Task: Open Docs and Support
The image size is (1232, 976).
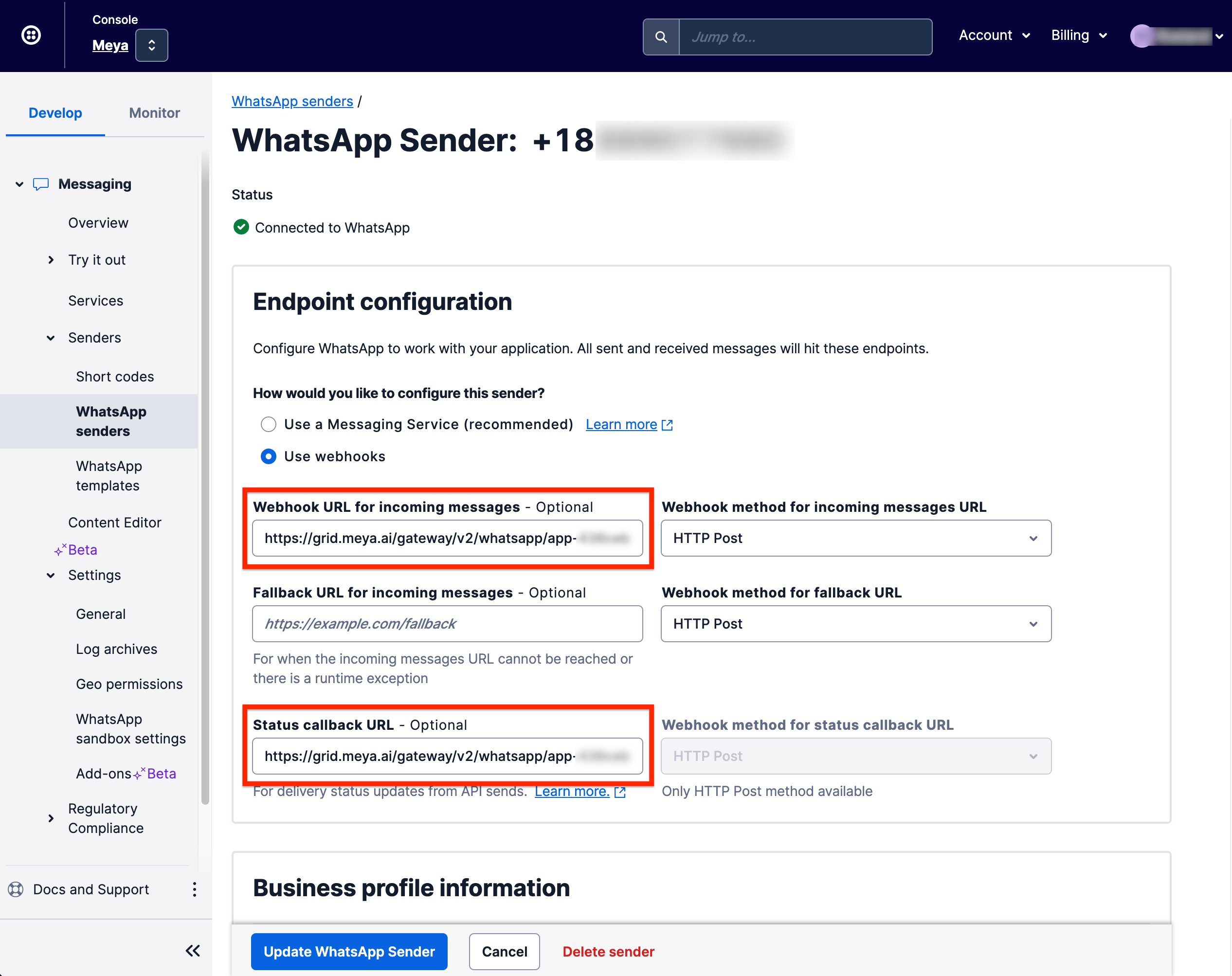Action: [91, 889]
